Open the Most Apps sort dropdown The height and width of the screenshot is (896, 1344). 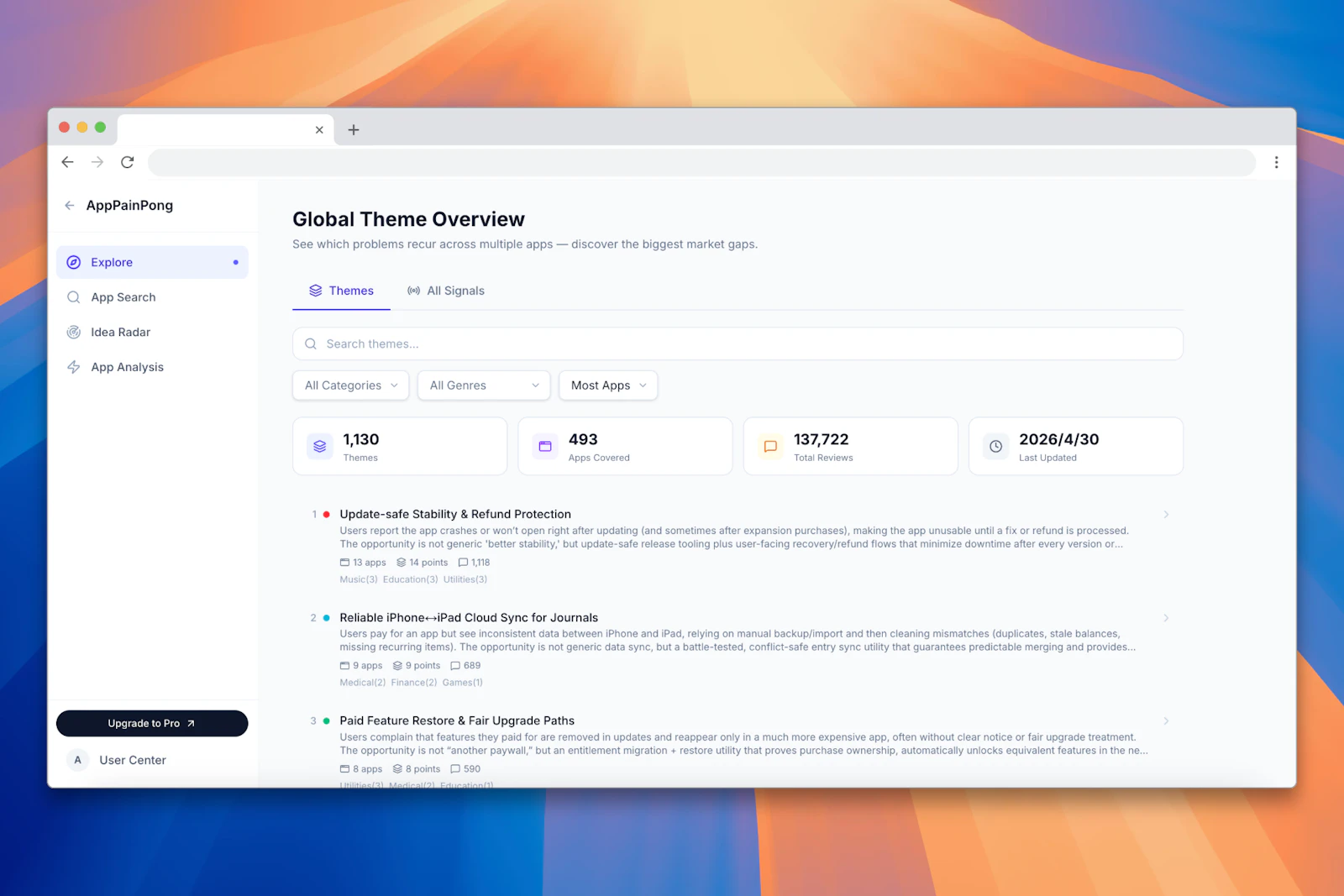[608, 385]
